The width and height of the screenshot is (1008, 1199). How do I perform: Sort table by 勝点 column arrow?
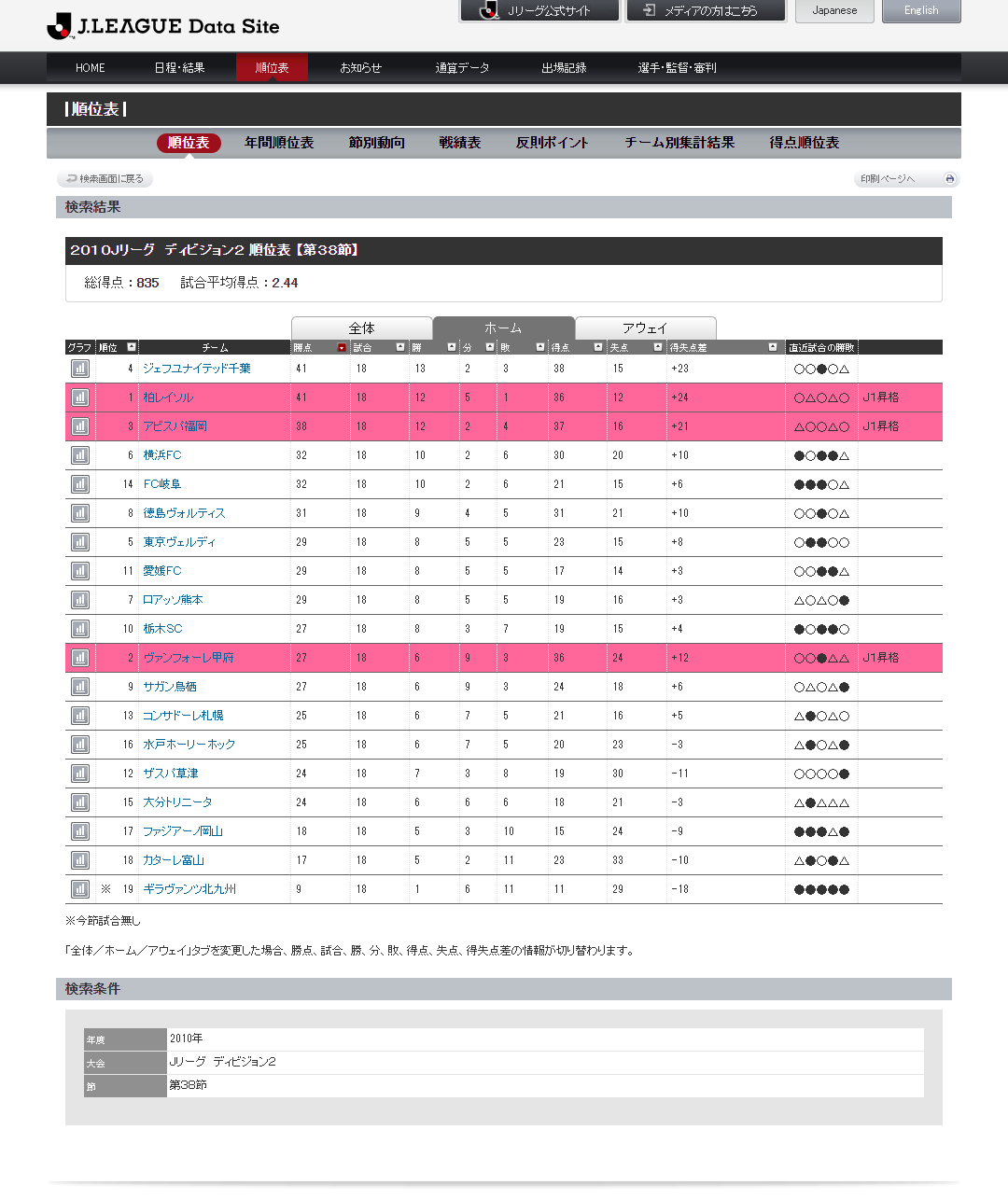[342, 347]
